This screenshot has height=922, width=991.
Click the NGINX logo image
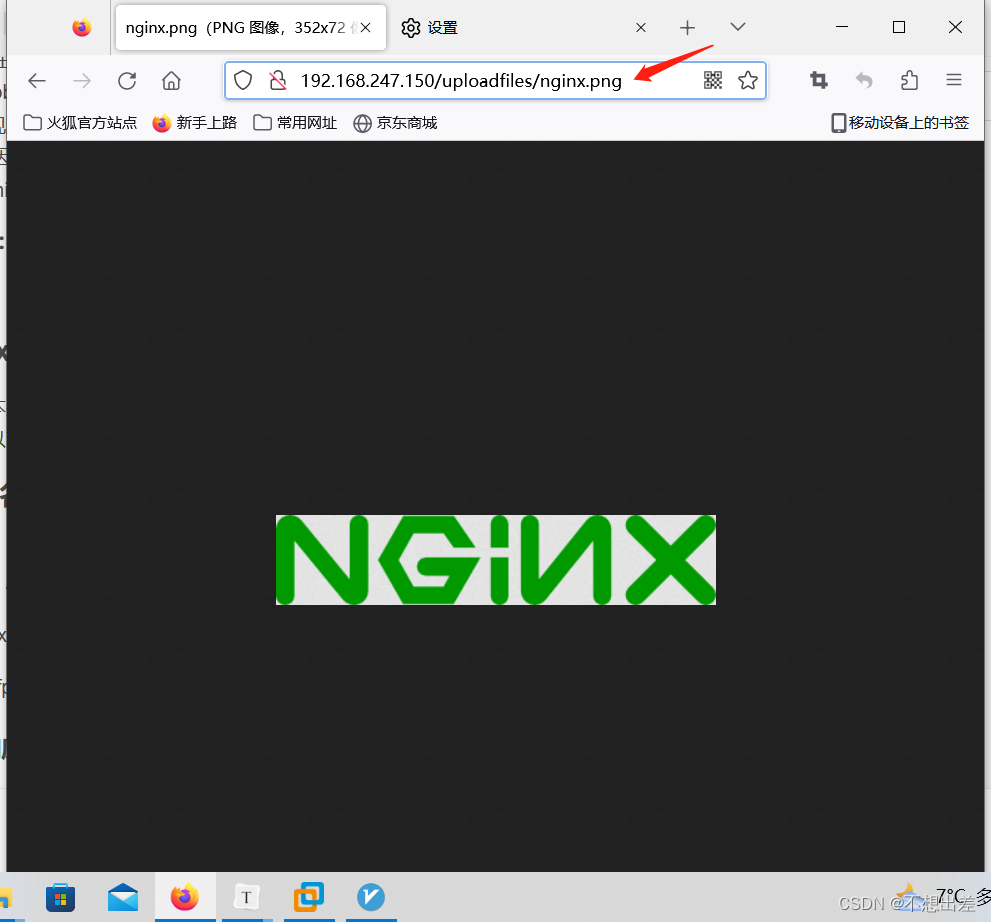[496, 560]
